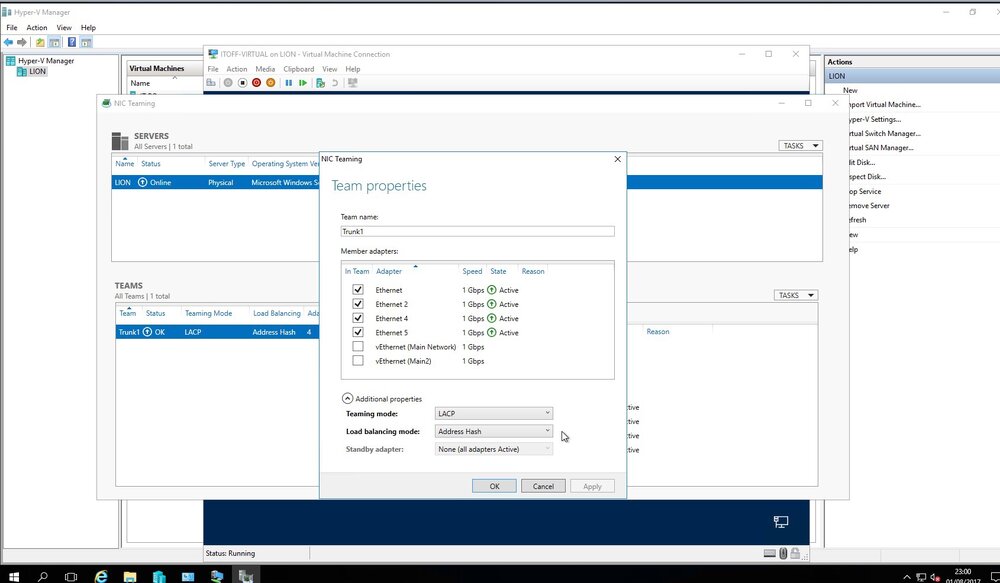This screenshot has width=1000, height=583.
Task: Open the Teaming mode LACP dropdown
Action: 494,413
